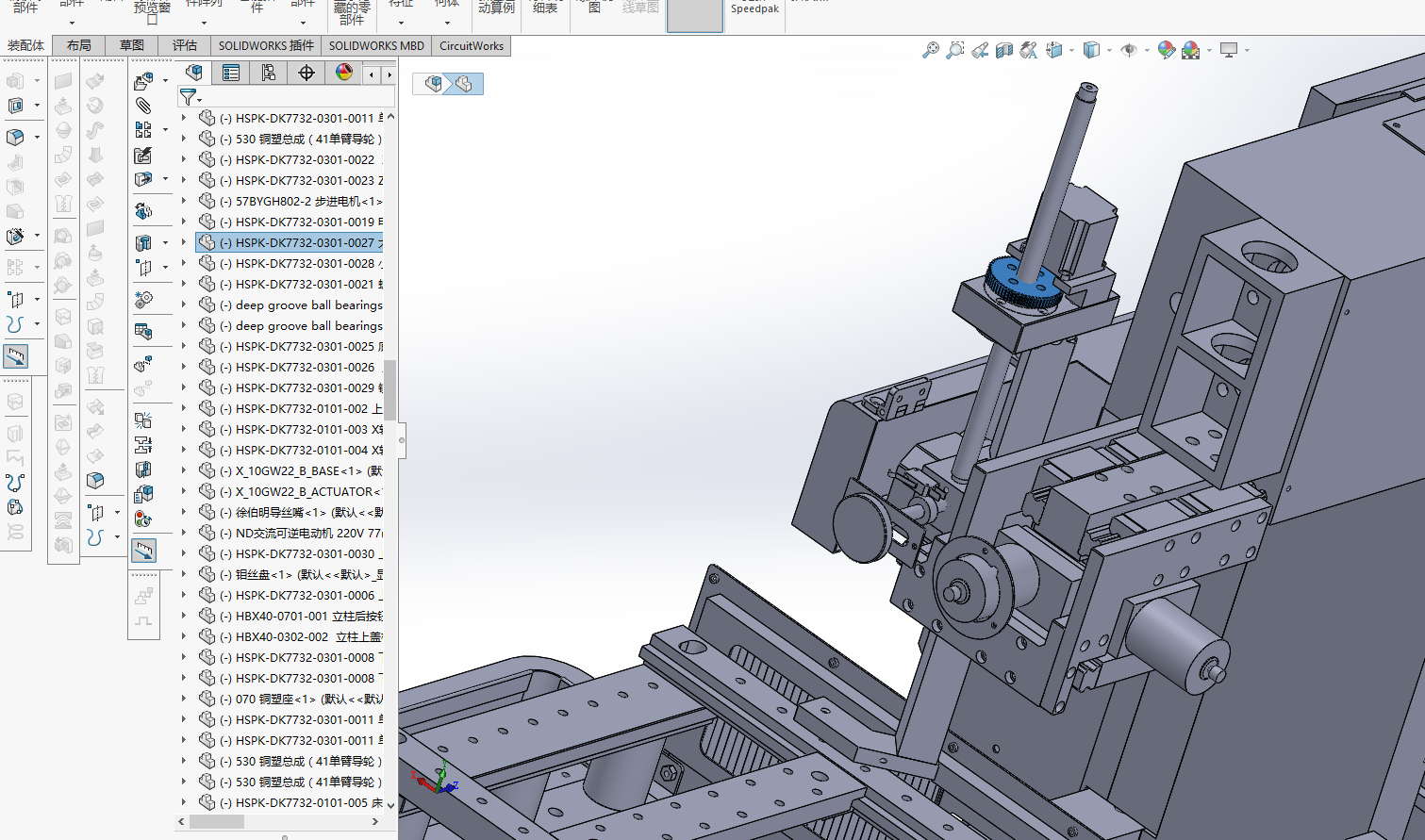Viewport: 1425px width, 840px height.
Task: Open the ConfigurationManager tab icon
Action: click(269, 73)
